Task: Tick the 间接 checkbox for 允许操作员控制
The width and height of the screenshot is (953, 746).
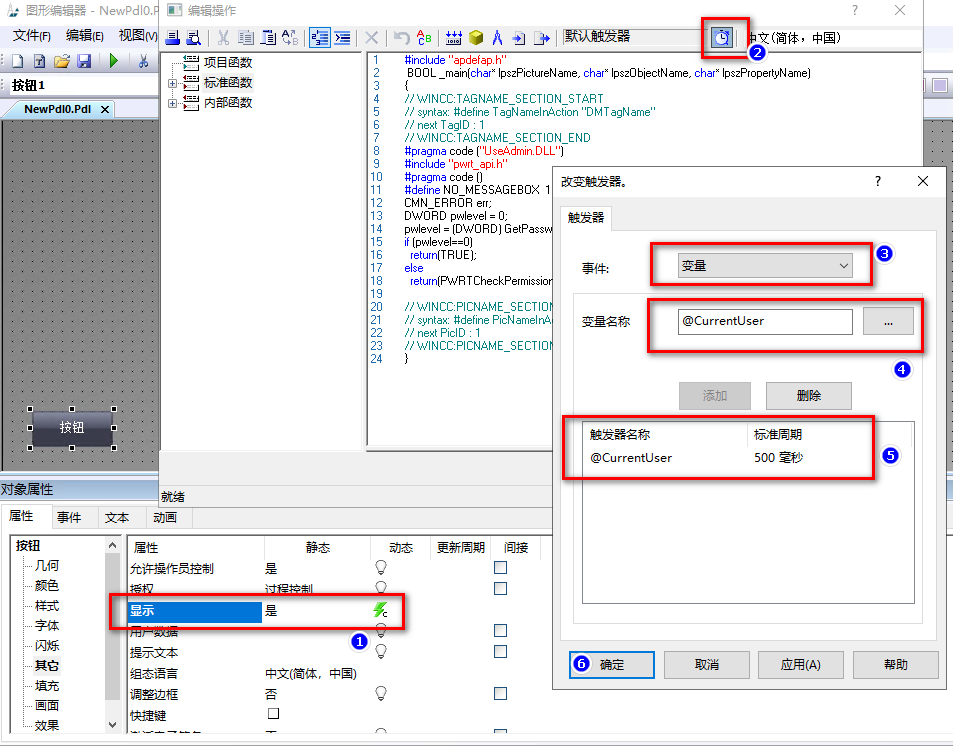Action: [500, 568]
